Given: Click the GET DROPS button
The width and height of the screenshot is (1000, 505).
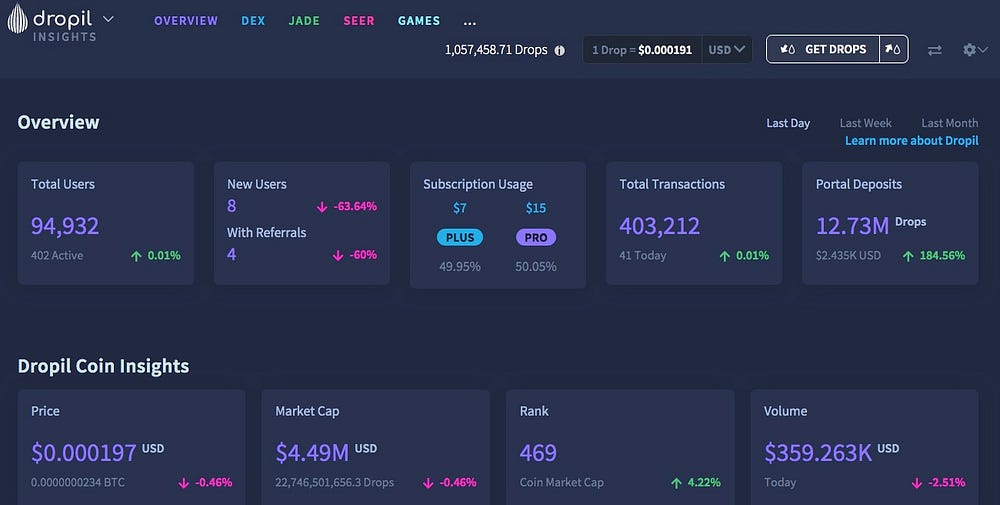Looking at the screenshot, I should pos(823,49).
